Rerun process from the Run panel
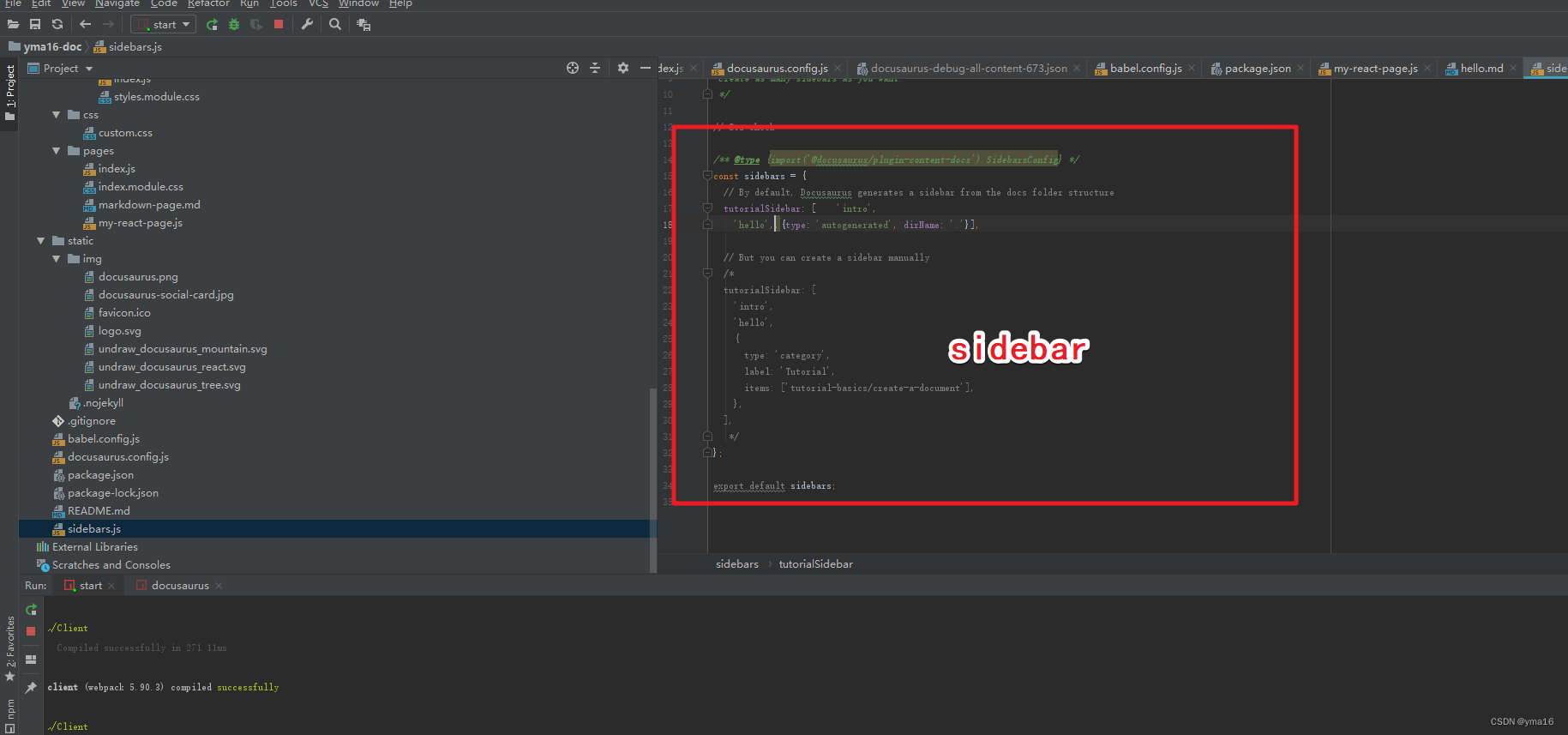The width and height of the screenshot is (1568, 735). (31, 610)
